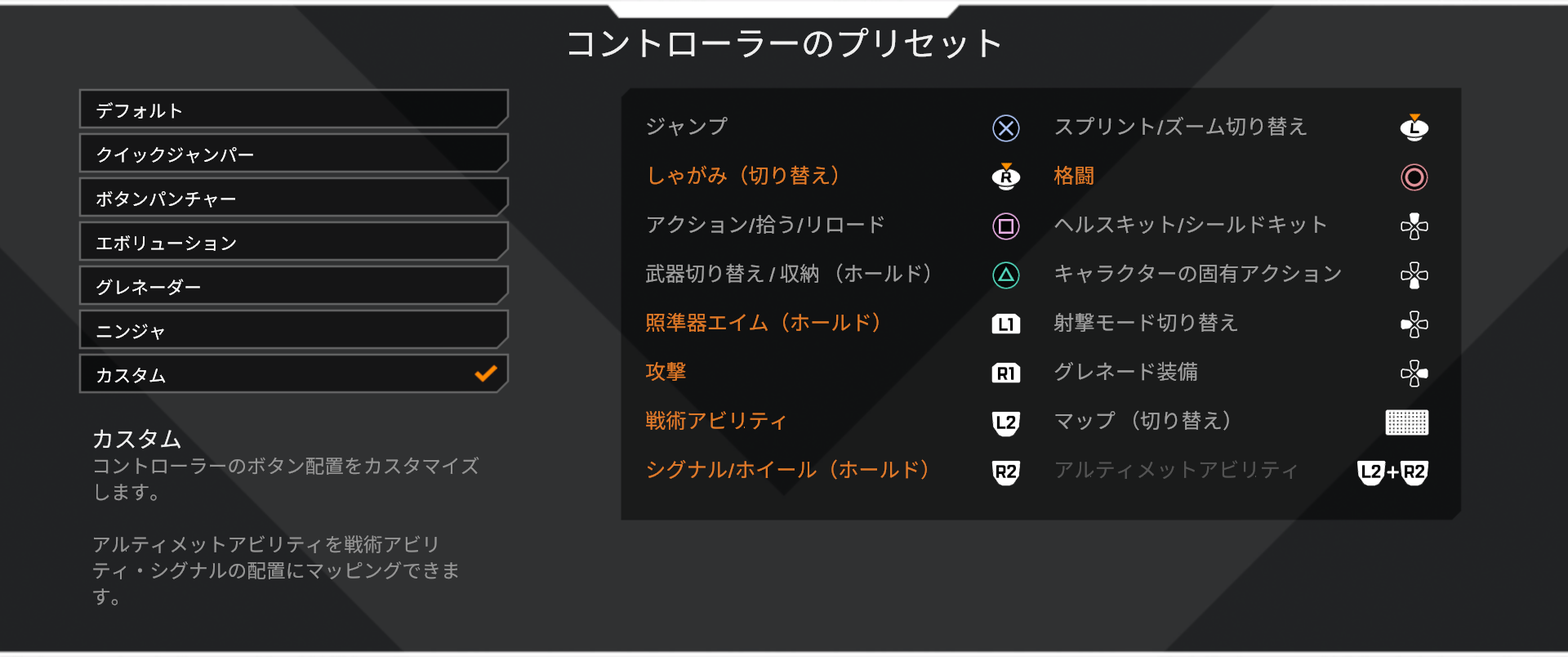Choose the ボタンパンチャー preset
The height and width of the screenshot is (657, 1568).
pos(294,198)
